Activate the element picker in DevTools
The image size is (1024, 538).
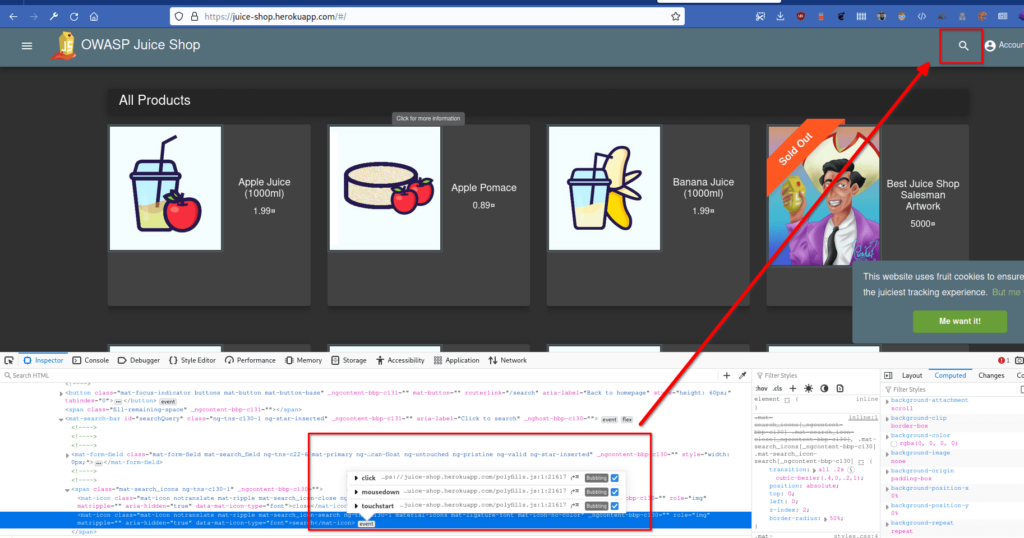pyautogui.click(x=9, y=360)
